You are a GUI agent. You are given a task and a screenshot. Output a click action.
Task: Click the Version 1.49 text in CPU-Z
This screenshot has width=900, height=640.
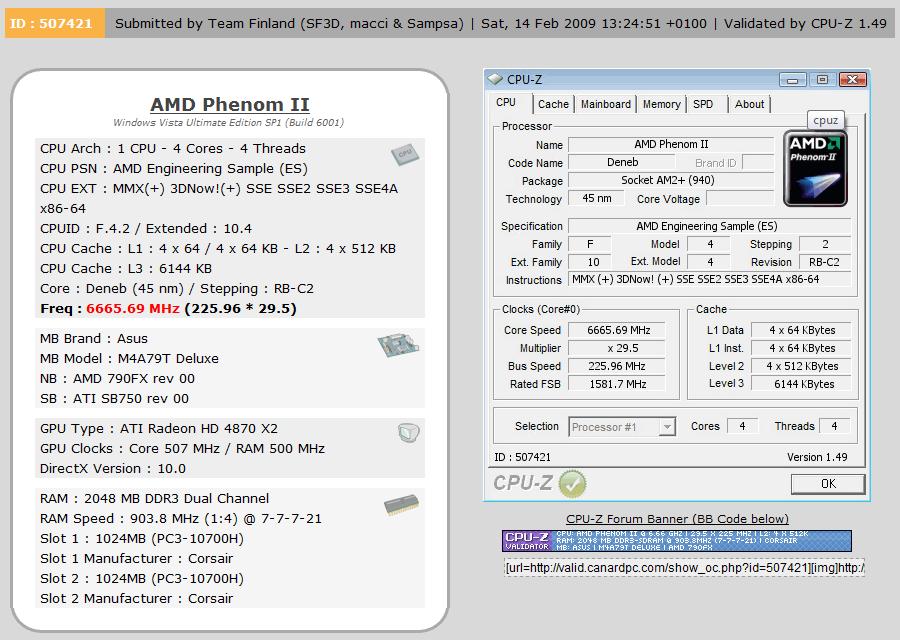[x=817, y=457]
